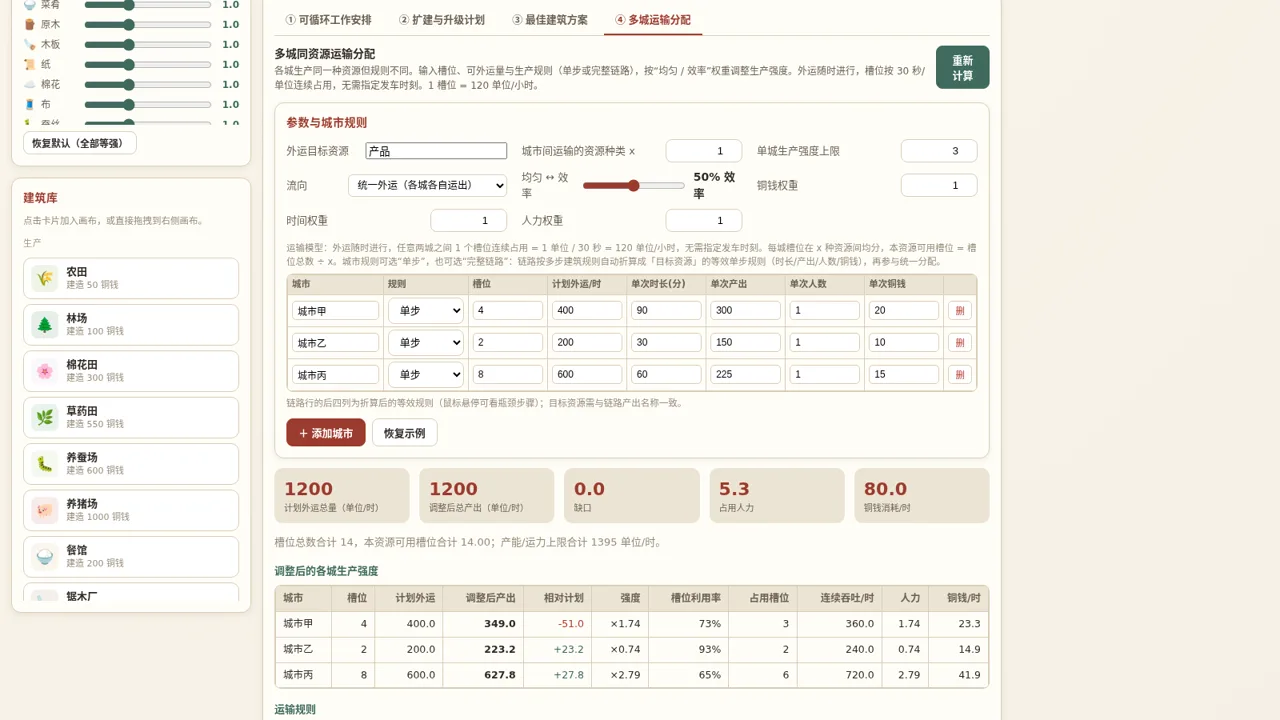The image size is (1280, 720).
Task: Click the 纸 scroll icon
Action: pos(30,64)
